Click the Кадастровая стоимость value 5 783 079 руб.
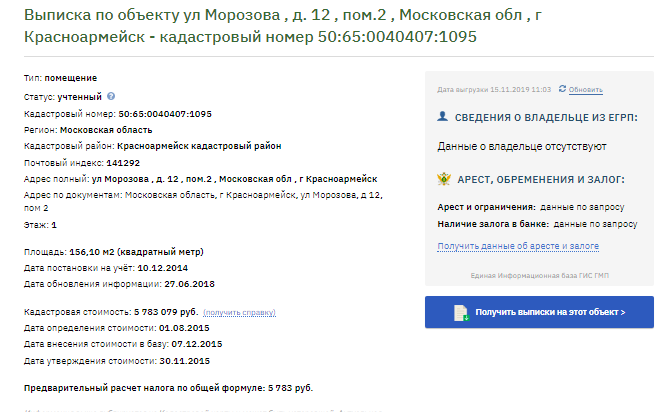Image resolution: width=671 pixels, height=412 pixels. click(x=166, y=312)
